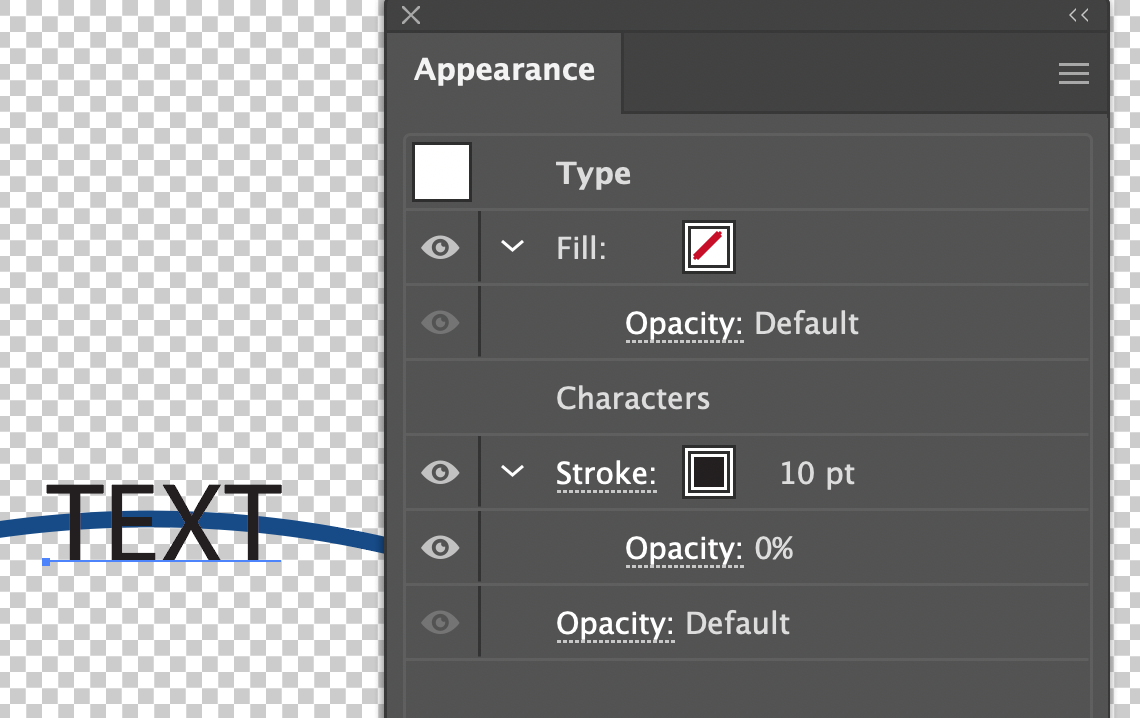Collapse the Stroke attribute row
The image size is (1140, 718).
512,472
